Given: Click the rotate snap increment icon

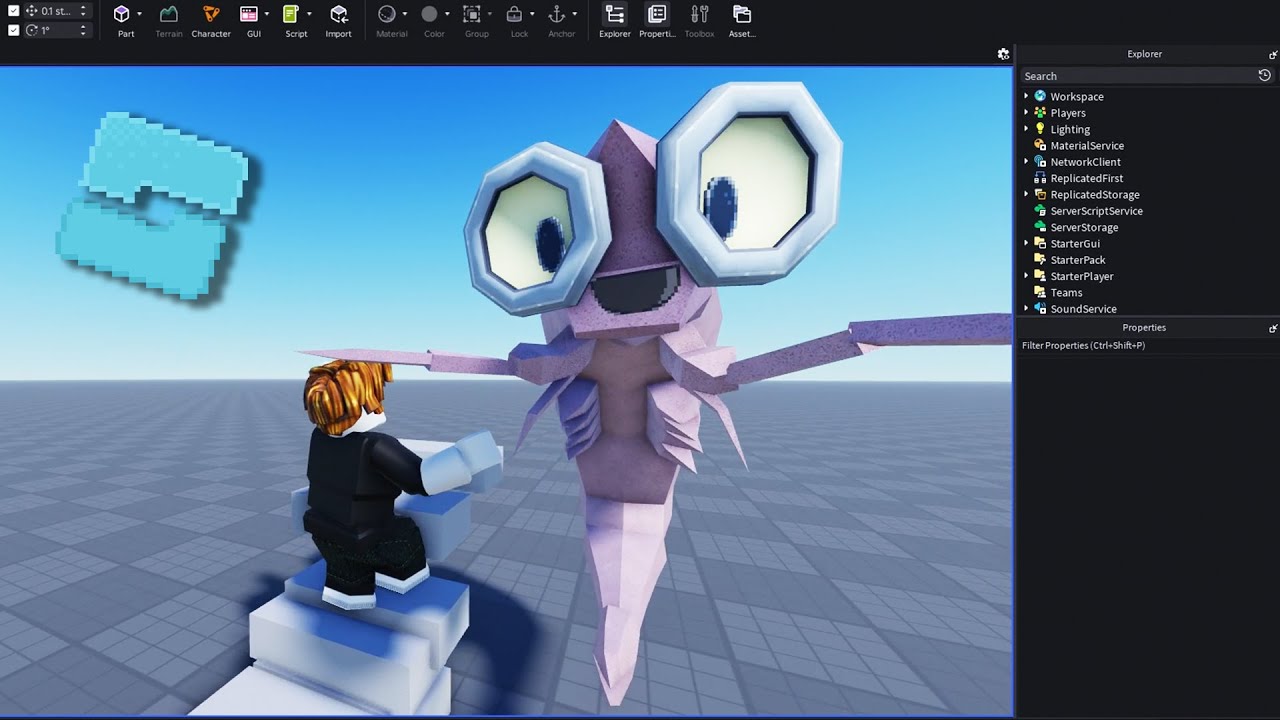Looking at the screenshot, I should coord(31,30).
